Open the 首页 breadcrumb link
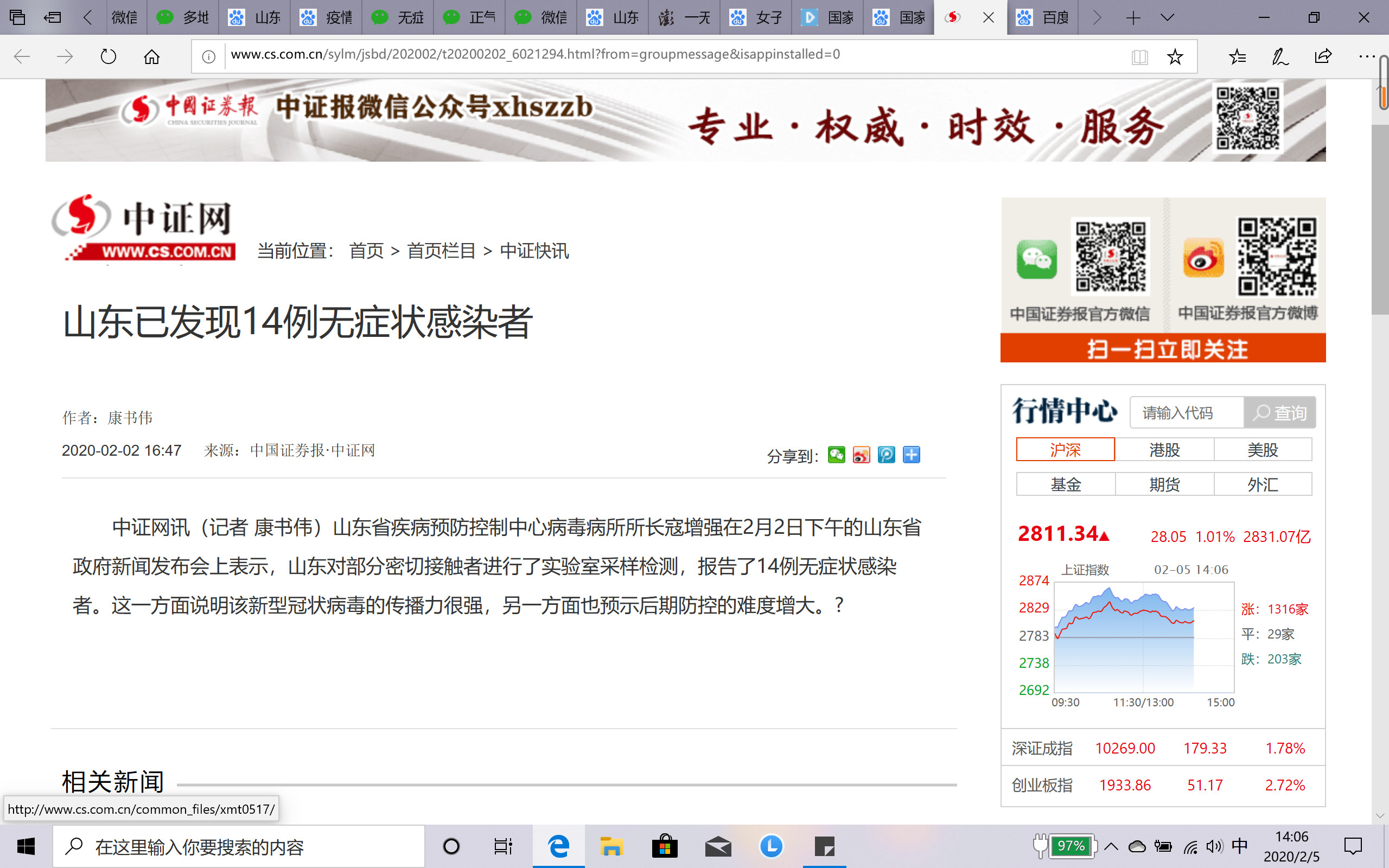Screen dimensions: 1389x868 pyautogui.click(x=367, y=251)
